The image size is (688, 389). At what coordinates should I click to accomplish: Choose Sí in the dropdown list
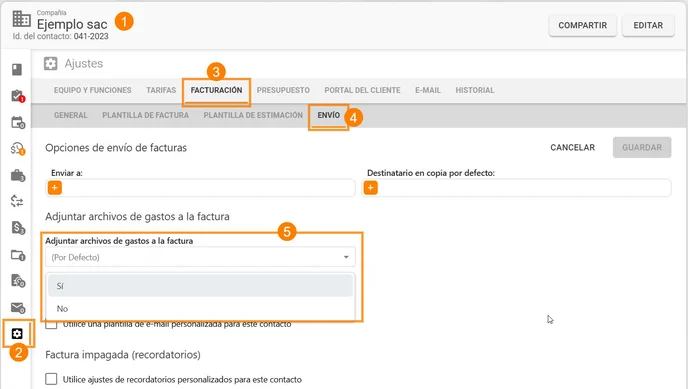(200, 286)
